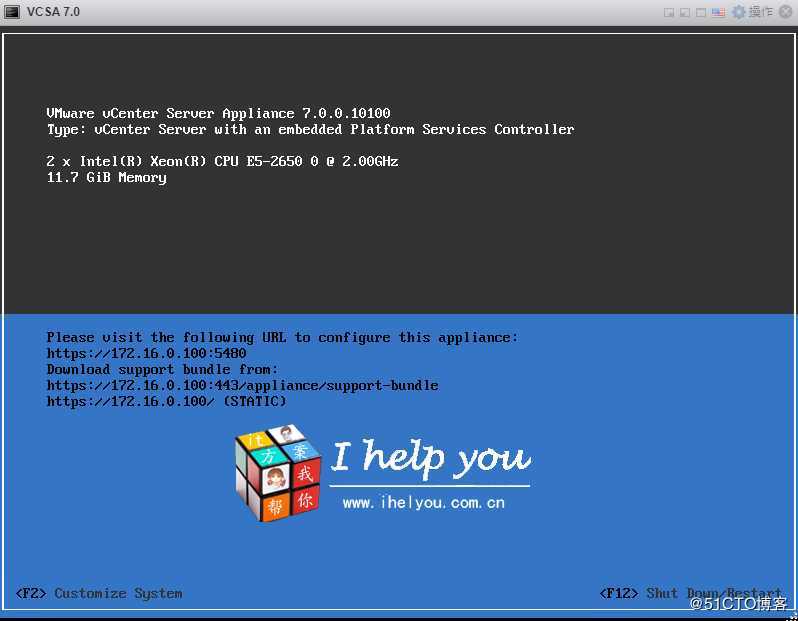Close the VCSA 7.0 console window
This screenshot has height=621, width=798.
[x=786, y=12]
